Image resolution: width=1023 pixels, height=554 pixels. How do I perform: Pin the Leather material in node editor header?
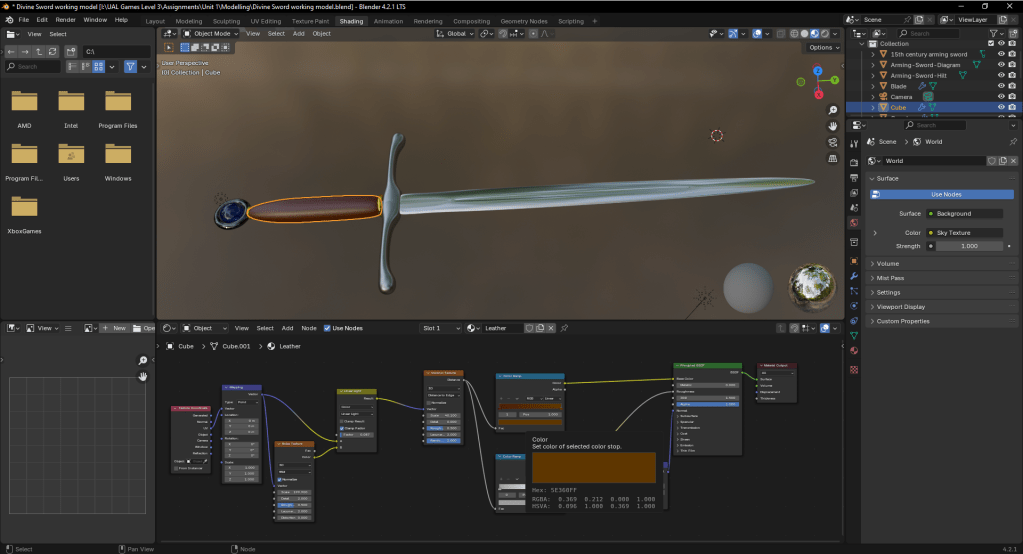[x=564, y=328]
